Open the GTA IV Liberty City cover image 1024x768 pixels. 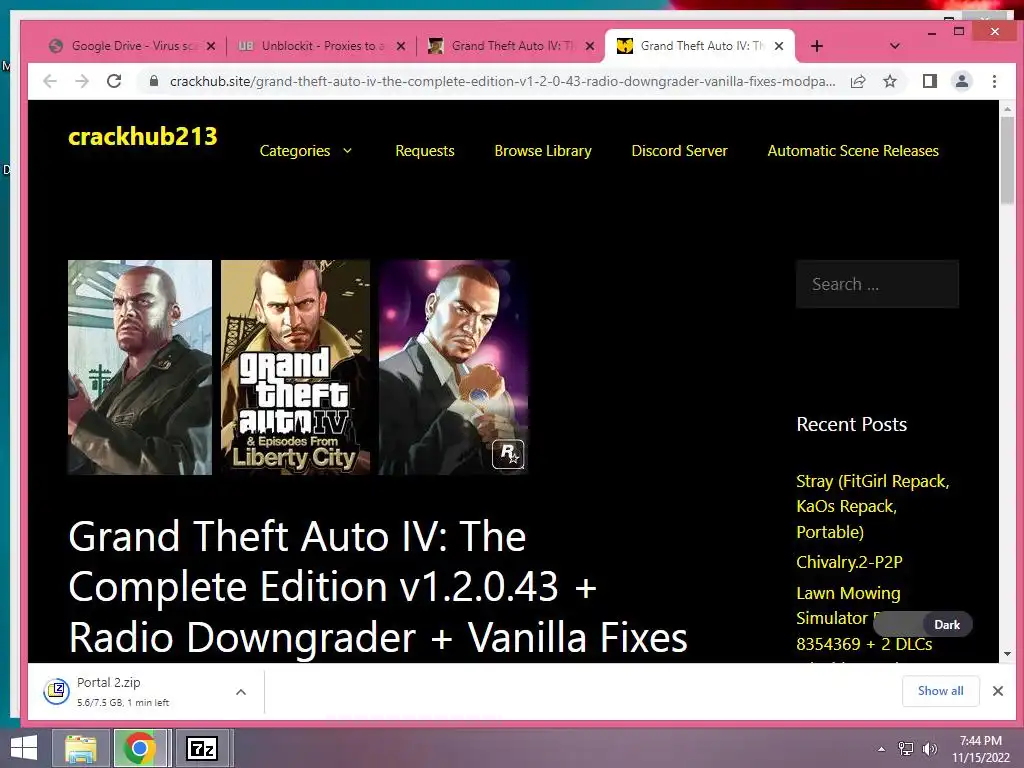point(295,367)
